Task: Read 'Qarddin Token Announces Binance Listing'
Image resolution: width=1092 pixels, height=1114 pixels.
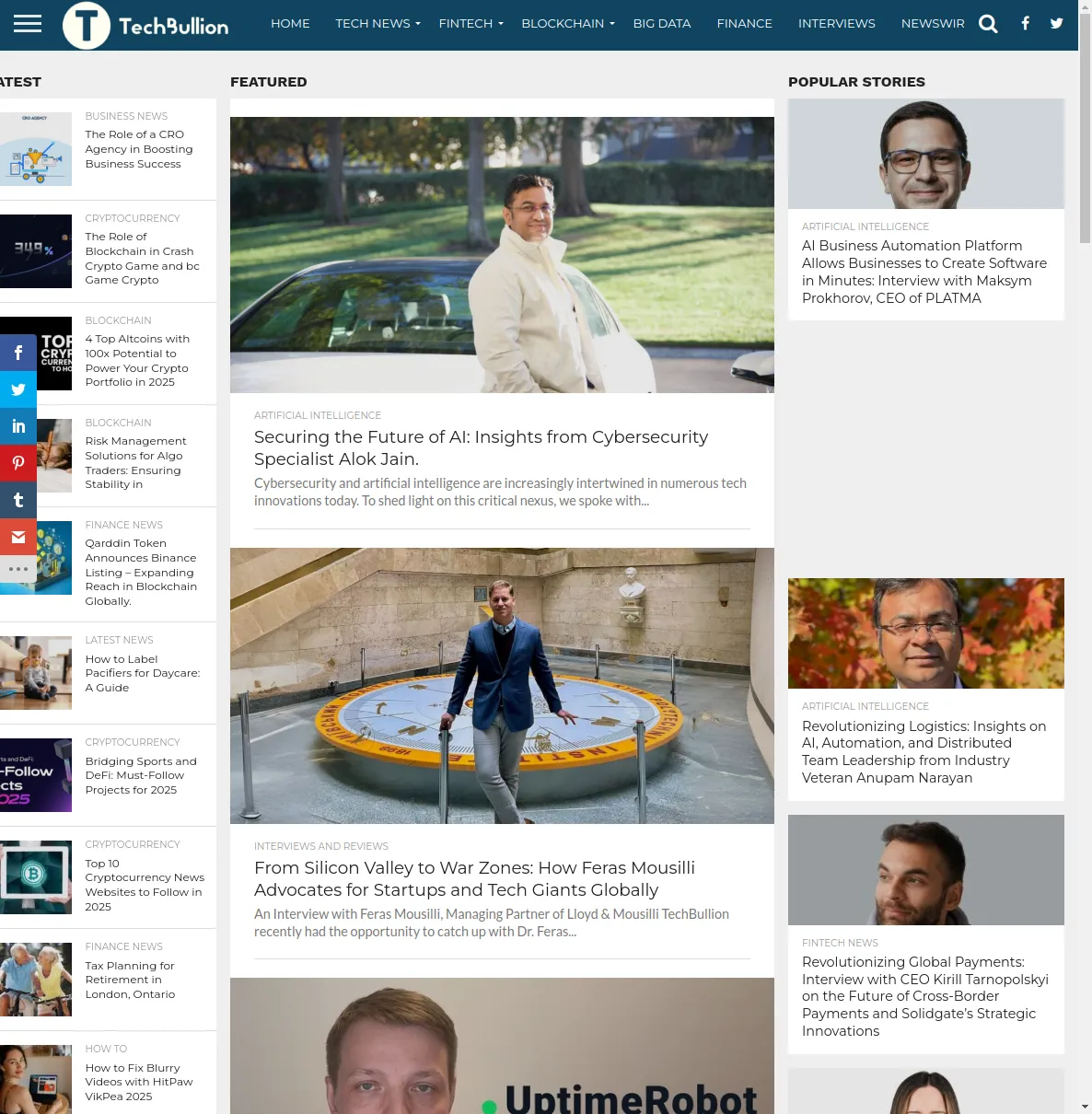Action: click(141, 573)
